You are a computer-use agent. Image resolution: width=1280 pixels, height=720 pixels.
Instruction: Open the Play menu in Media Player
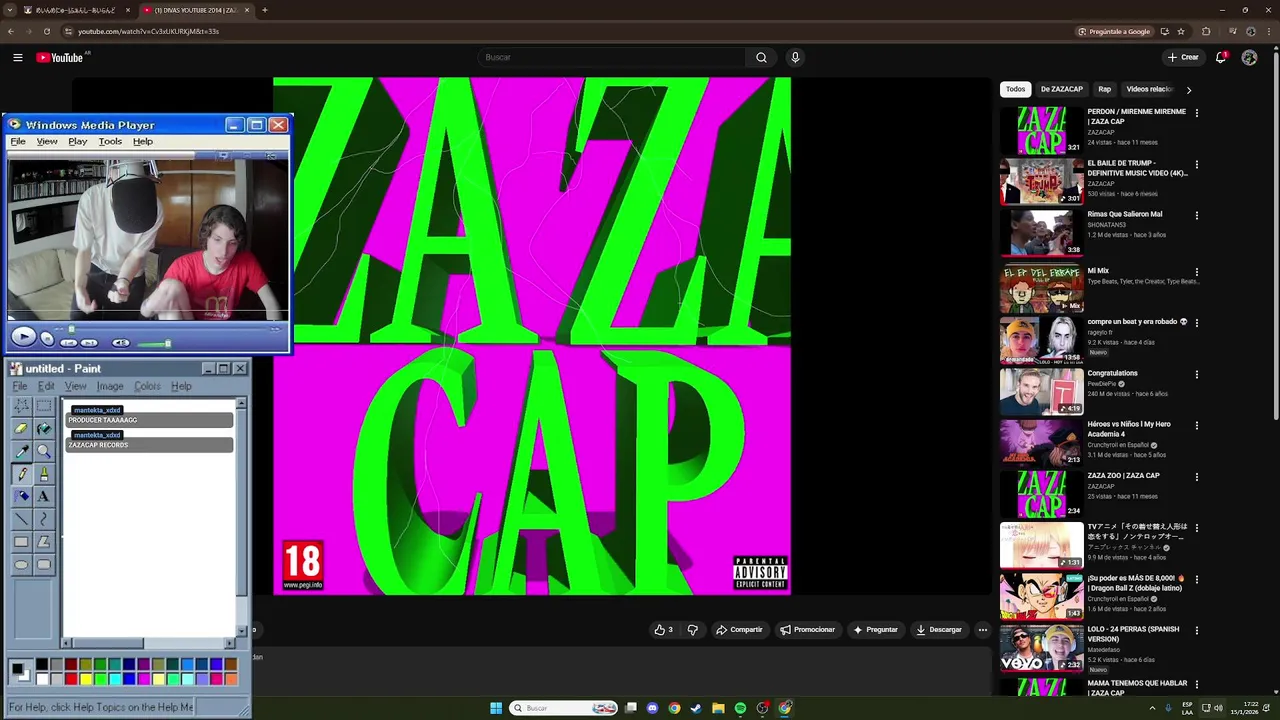point(78,142)
